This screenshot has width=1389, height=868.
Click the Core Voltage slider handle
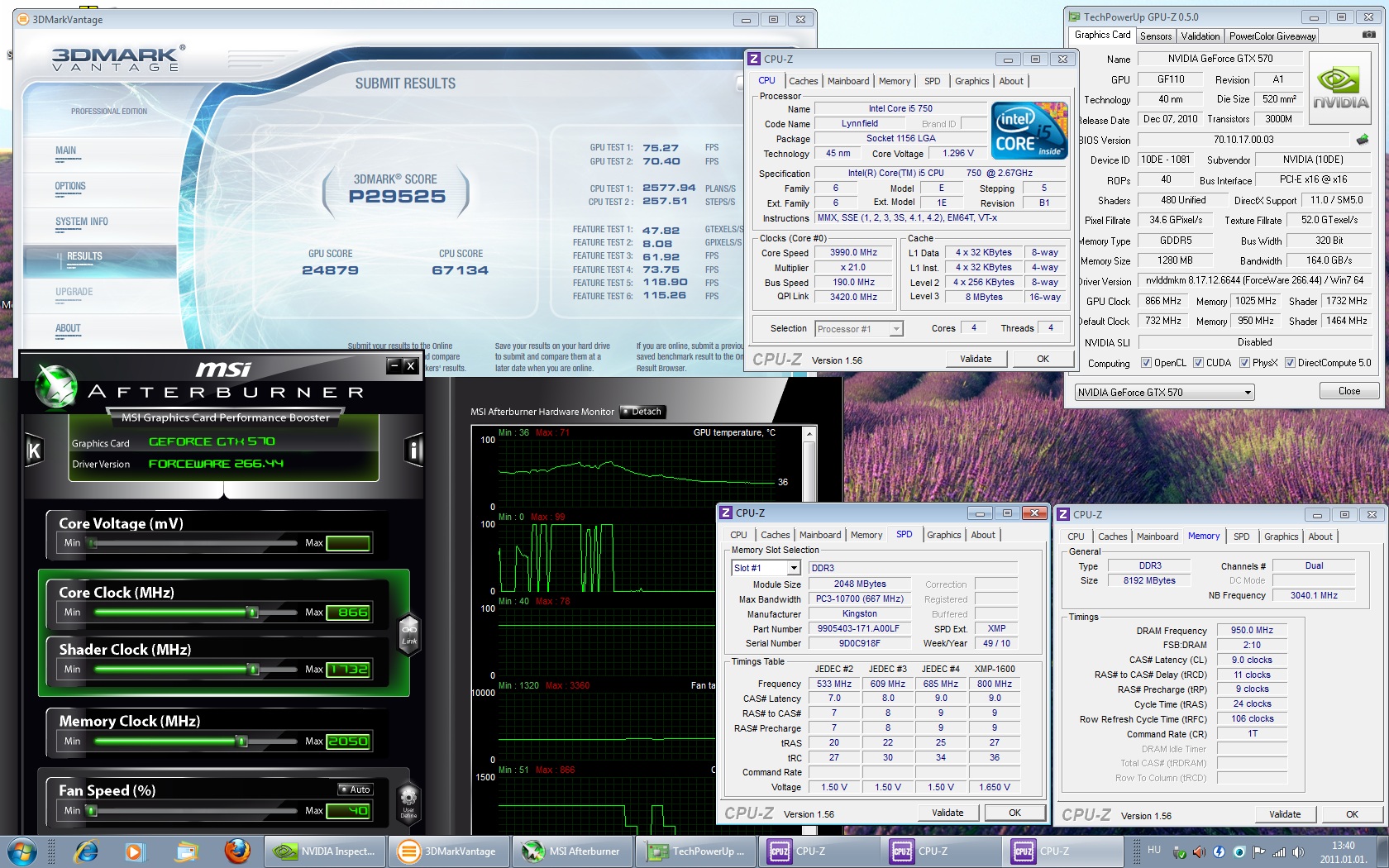92,543
